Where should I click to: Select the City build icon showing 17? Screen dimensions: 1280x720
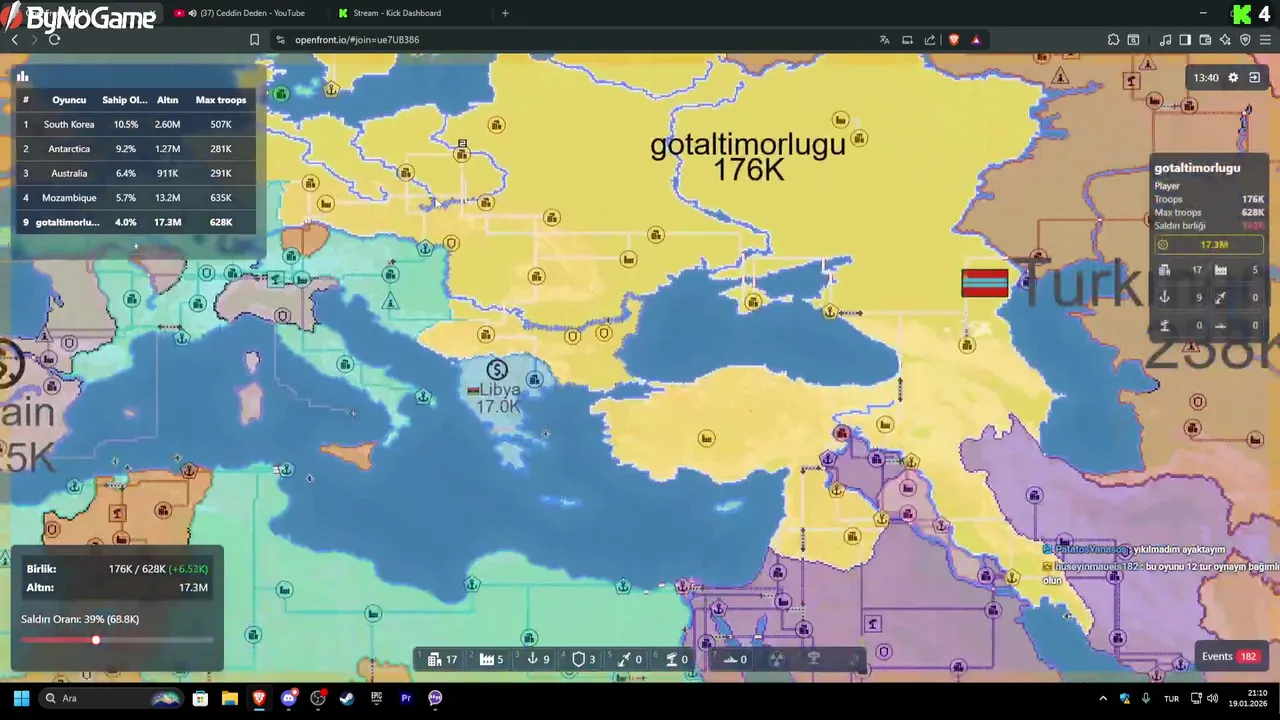coord(435,659)
